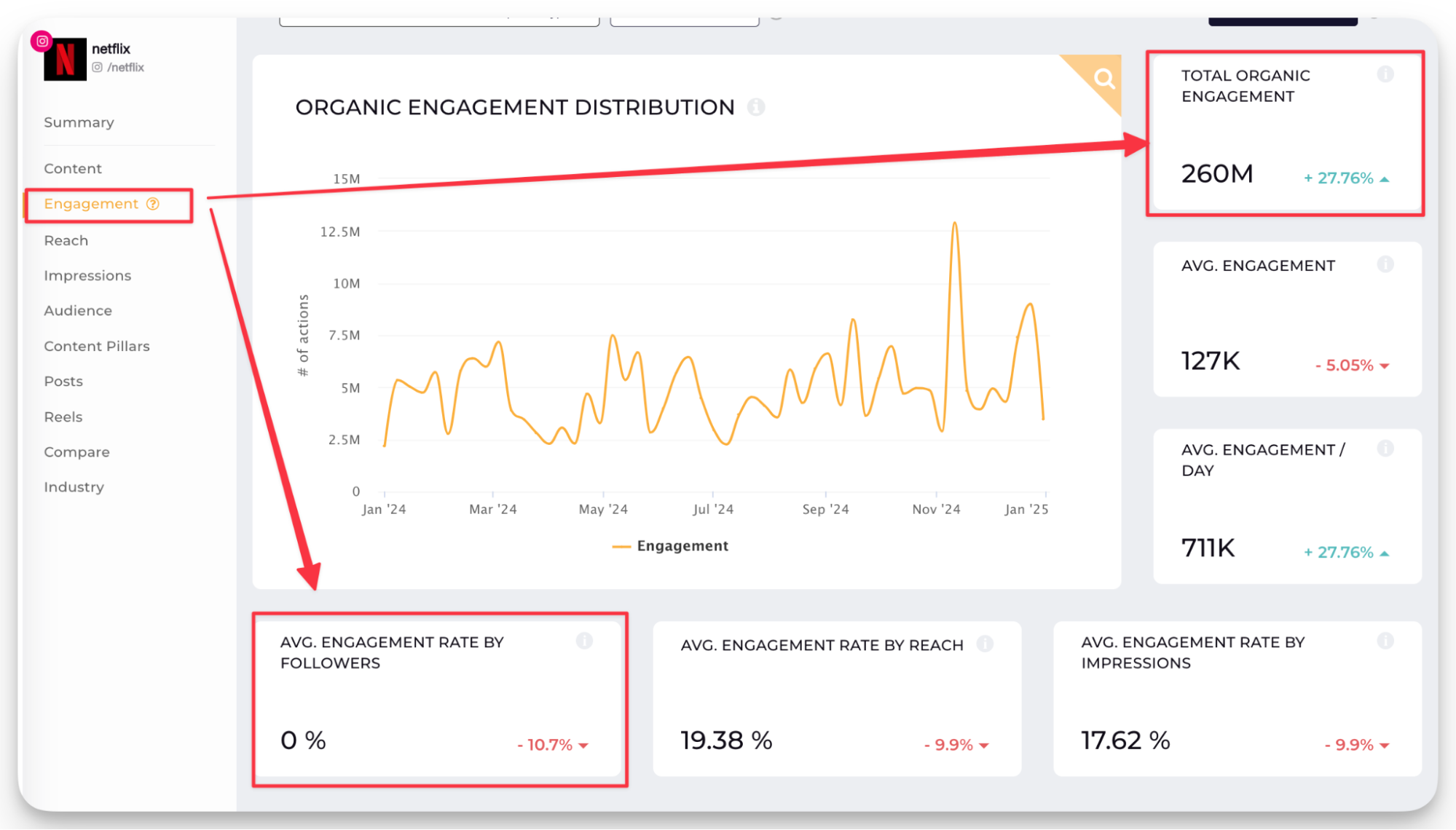The width and height of the screenshot is (1456, 830).
Task: Click the 260M total engagement value
Action: tap(1217, 174)
